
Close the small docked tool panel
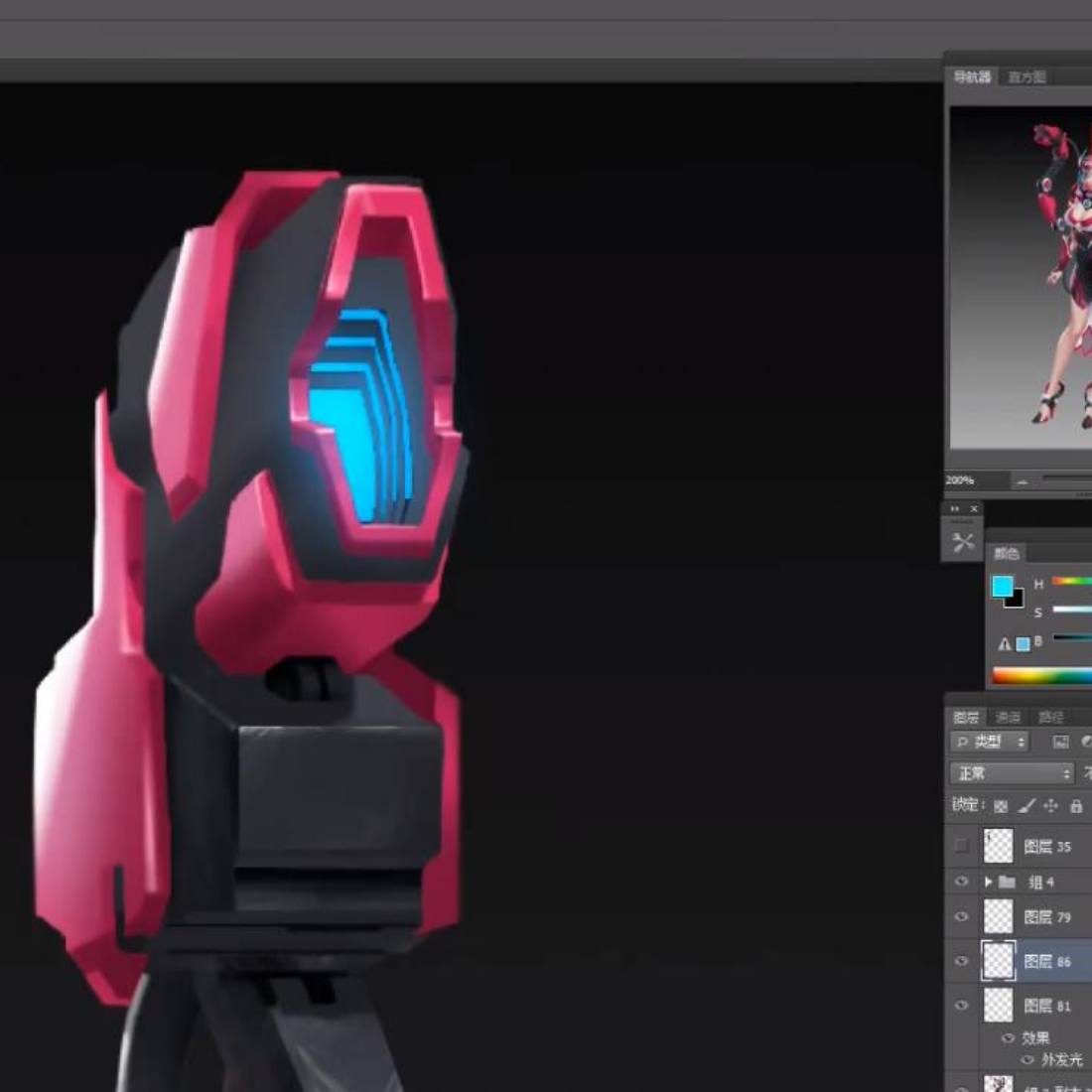pos(974,509)
